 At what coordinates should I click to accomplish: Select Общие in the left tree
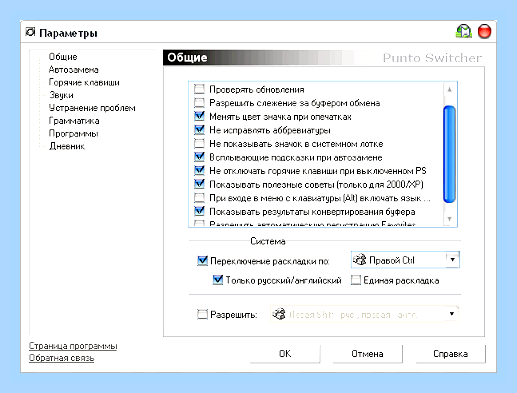pos(63,57)
